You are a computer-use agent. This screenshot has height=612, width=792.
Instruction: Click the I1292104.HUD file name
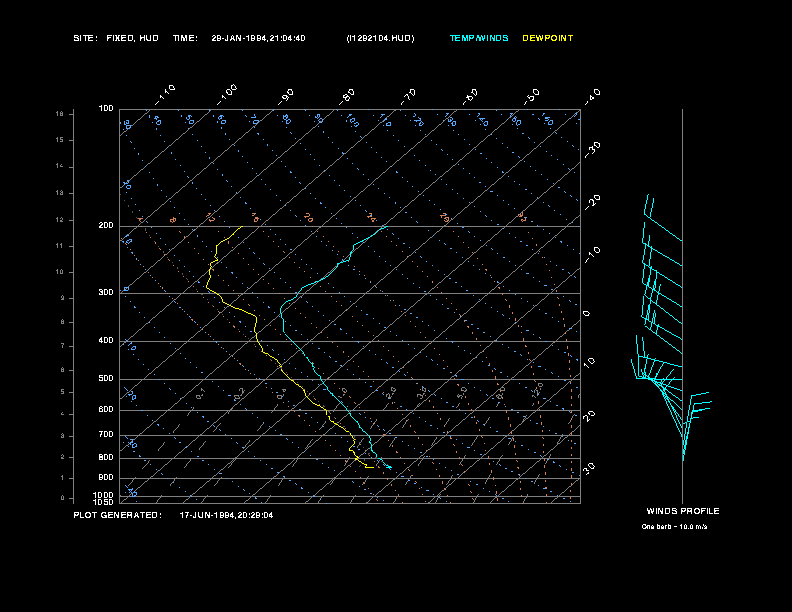pos(380,38)
